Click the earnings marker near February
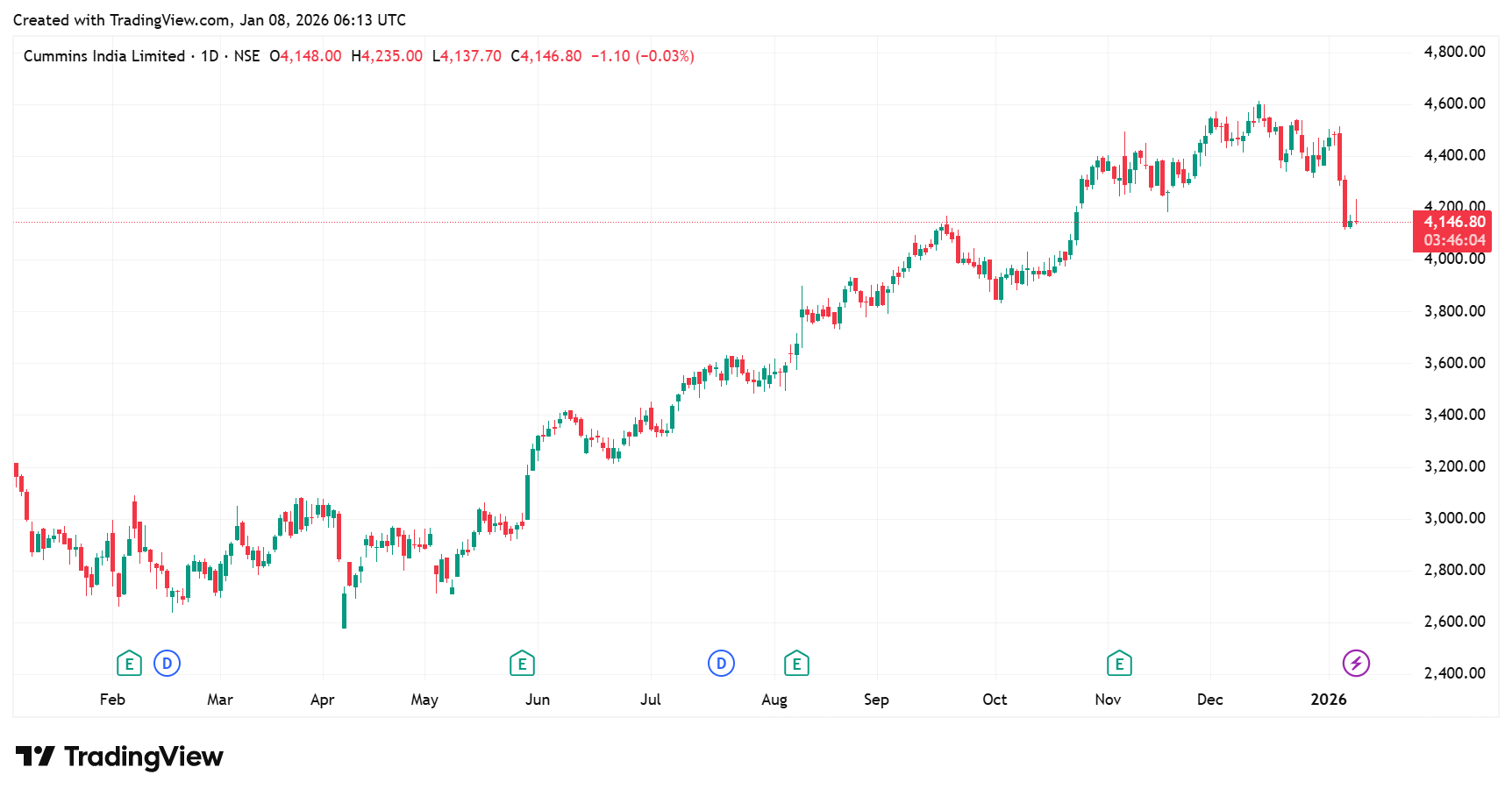The image size is (1512, 796). 129,664
